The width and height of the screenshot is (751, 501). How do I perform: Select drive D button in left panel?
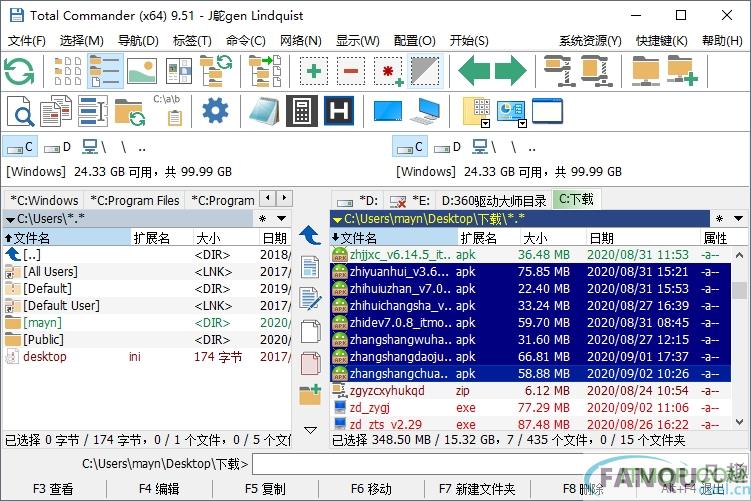(x=57, y=147)
